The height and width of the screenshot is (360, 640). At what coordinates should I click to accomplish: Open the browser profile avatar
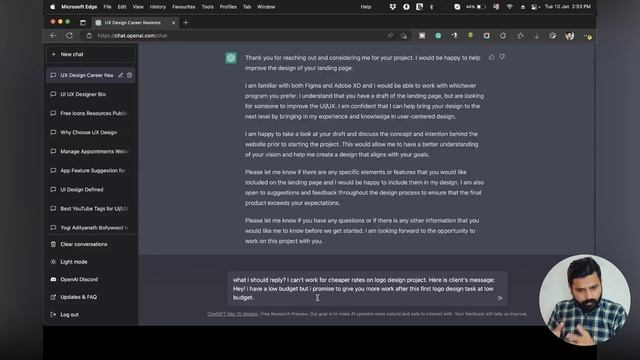click(570, 36)
